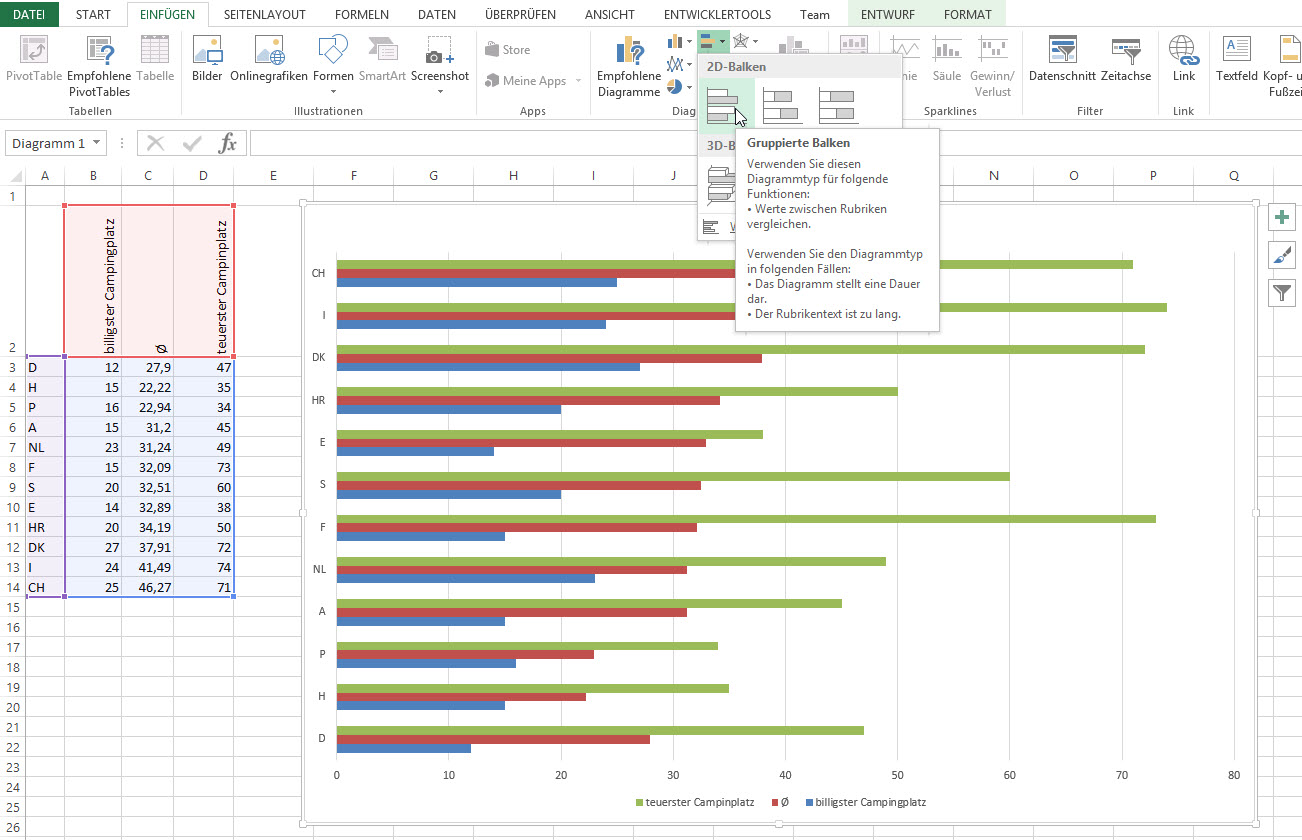Open Chart Filters funnel button
The height and width of the screenshot is (840, 1302).
click(1281, 292)
